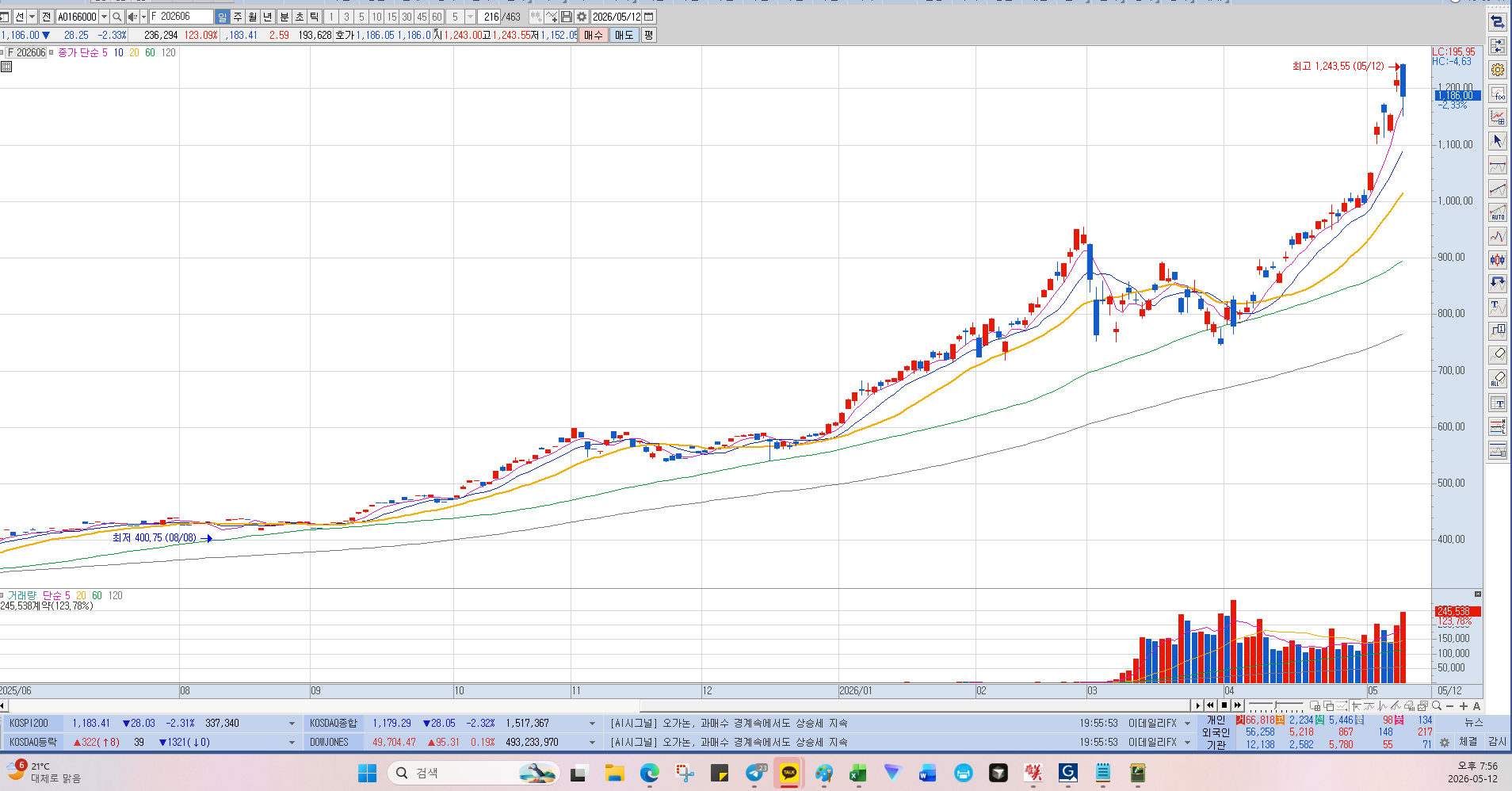
Task: Choose the candlestick chart type icon
Action: [x=1498, y=260]
